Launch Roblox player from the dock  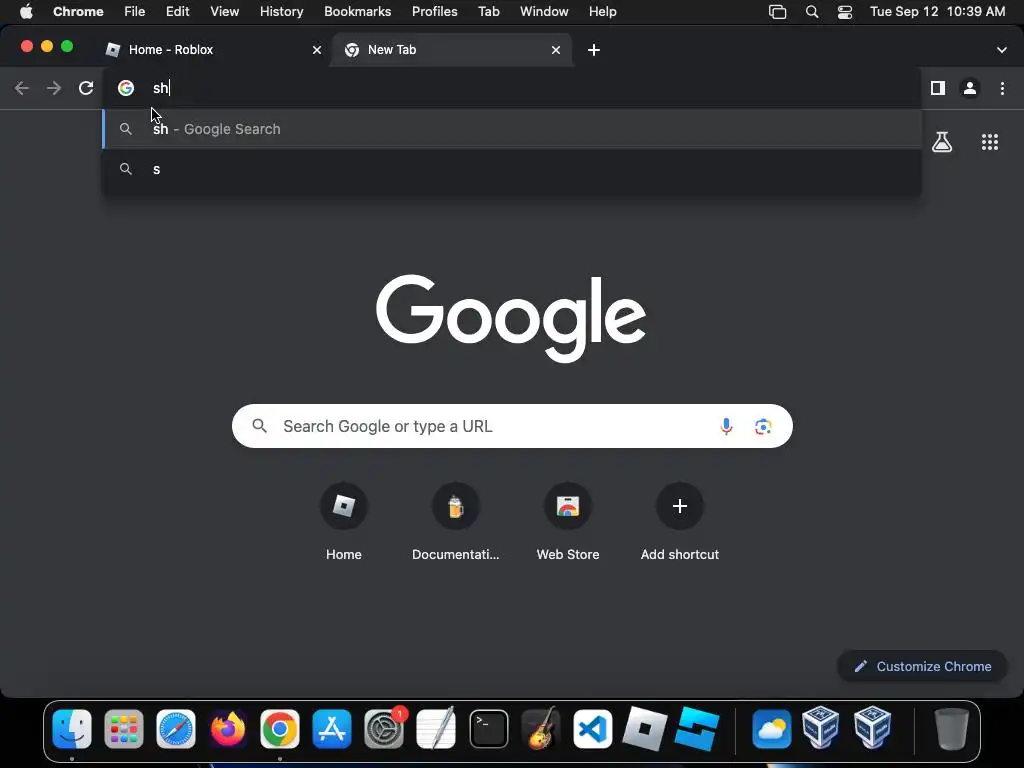point(645,729)
